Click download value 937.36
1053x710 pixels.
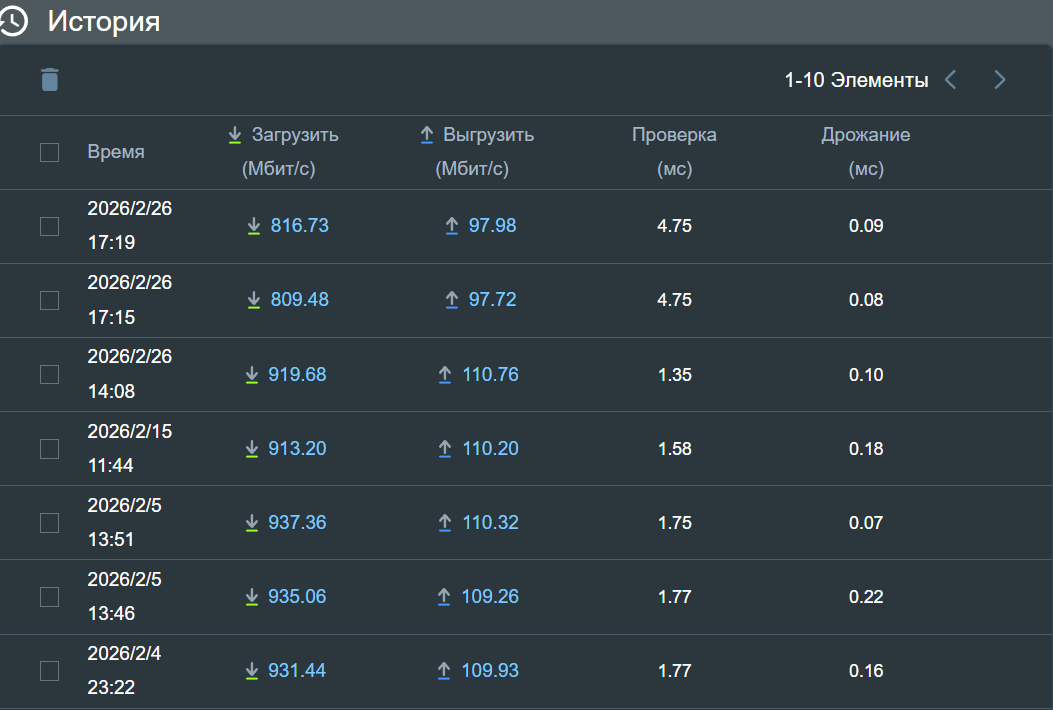click(297, 523)
